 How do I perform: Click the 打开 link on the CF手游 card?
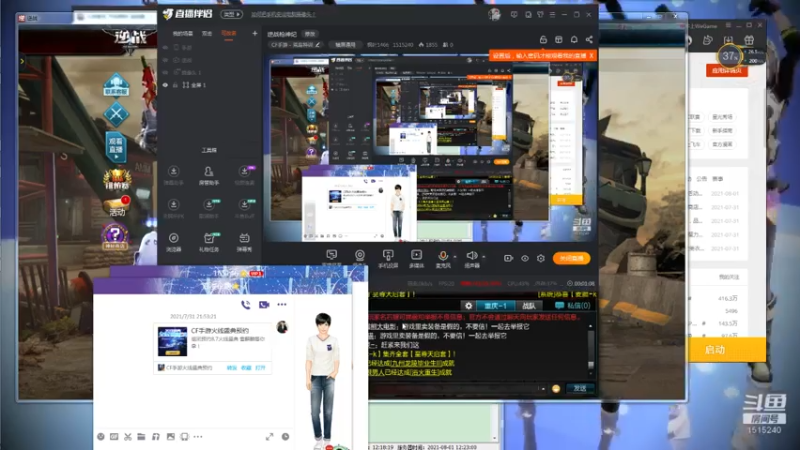tap(260, 368)
